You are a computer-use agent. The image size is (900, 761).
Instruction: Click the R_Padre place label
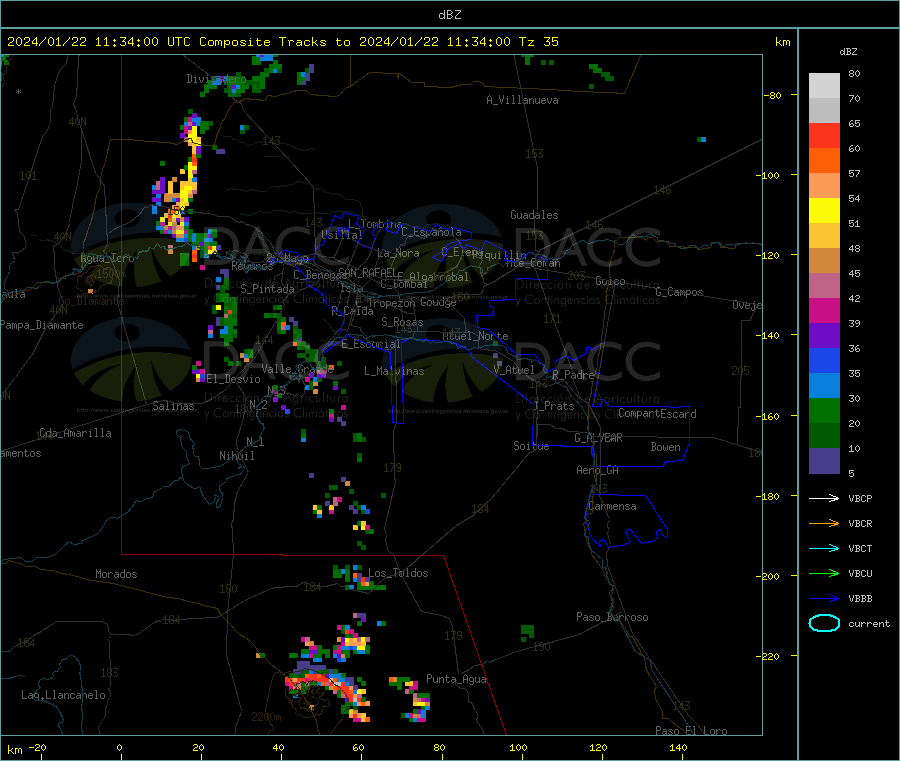click(x=573, y=375)
